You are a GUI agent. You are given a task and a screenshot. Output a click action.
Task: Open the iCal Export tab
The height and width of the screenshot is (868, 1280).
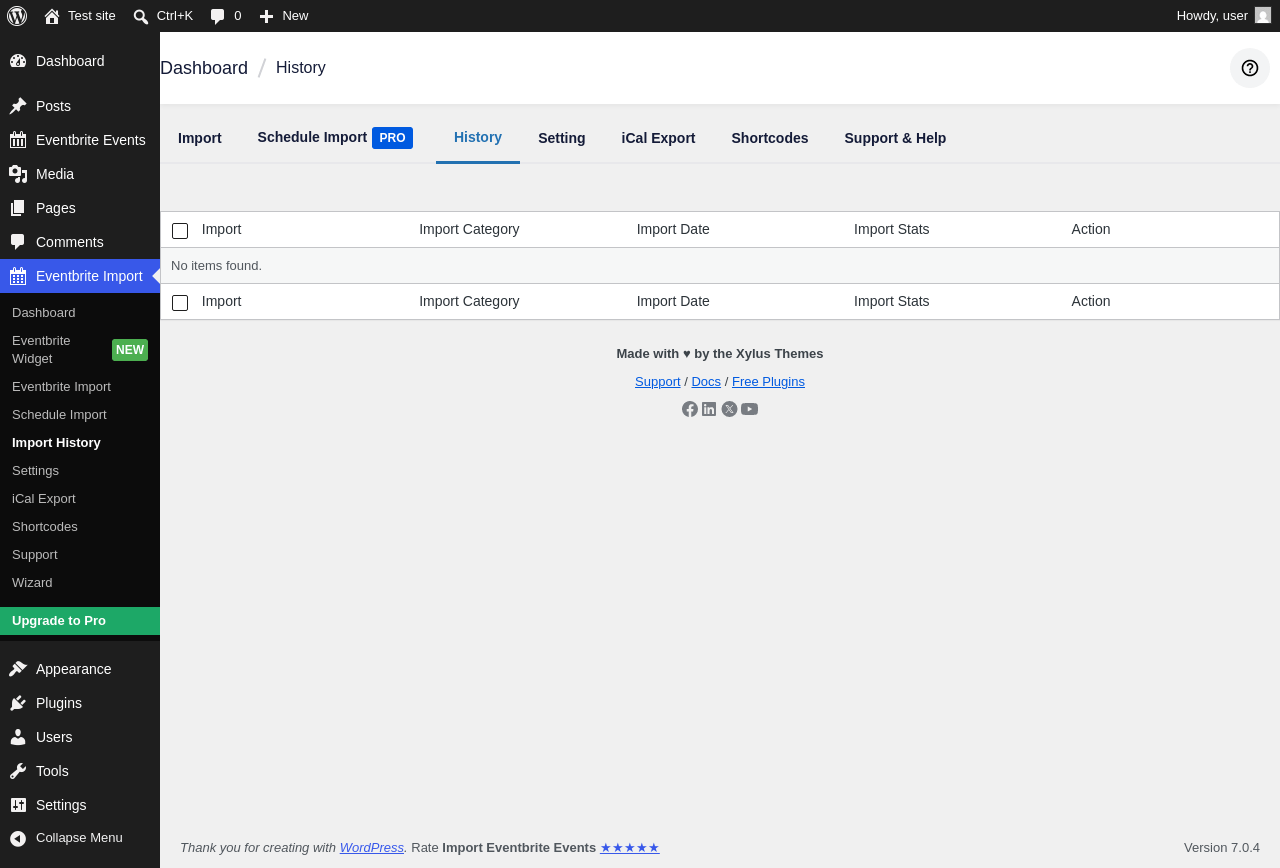(658, 138)
